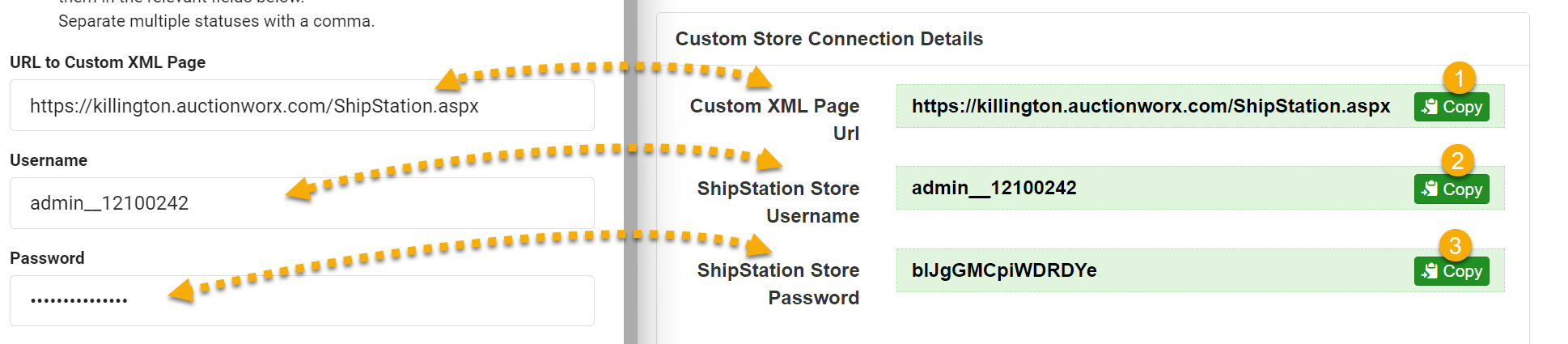Screen dimensions: 1568x344
Task: Click the Custom XML Page Url label
Action: (x=774, y=119)
